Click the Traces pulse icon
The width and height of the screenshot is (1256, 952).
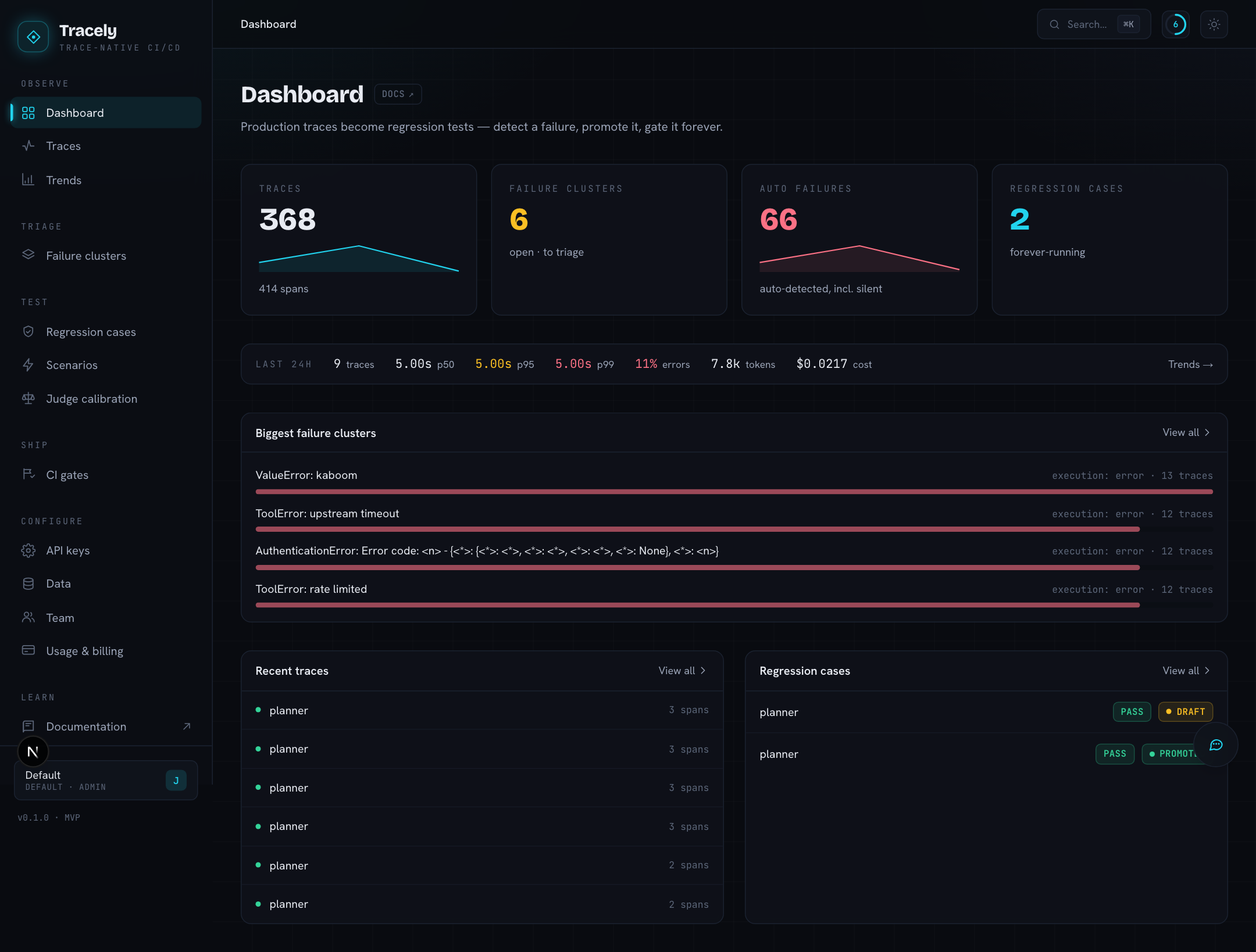tap(28, 146)
